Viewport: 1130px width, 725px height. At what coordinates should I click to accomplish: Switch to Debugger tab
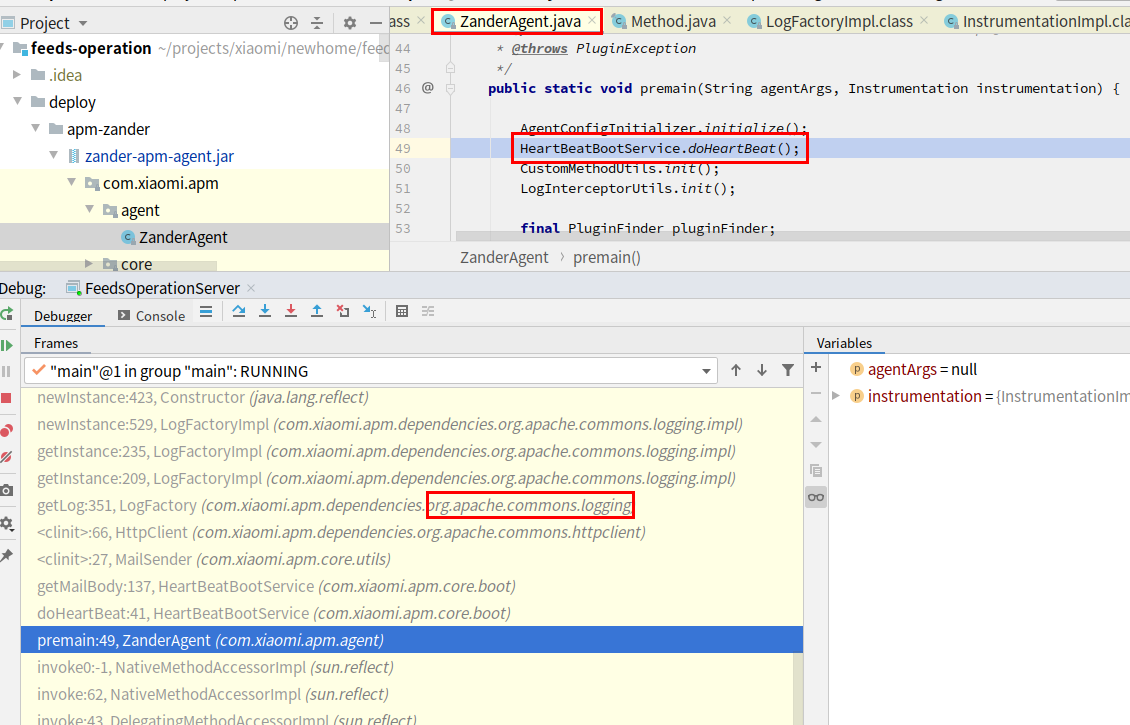[63, 316]
